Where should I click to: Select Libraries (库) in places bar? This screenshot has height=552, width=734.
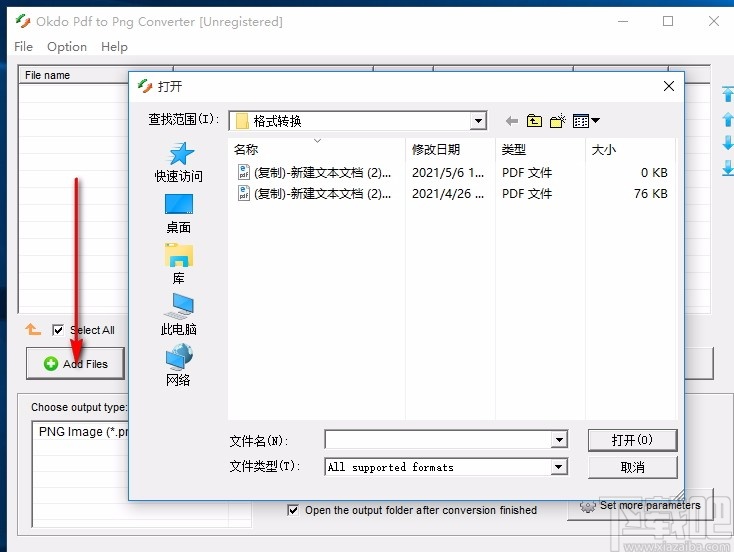point(179,264)
